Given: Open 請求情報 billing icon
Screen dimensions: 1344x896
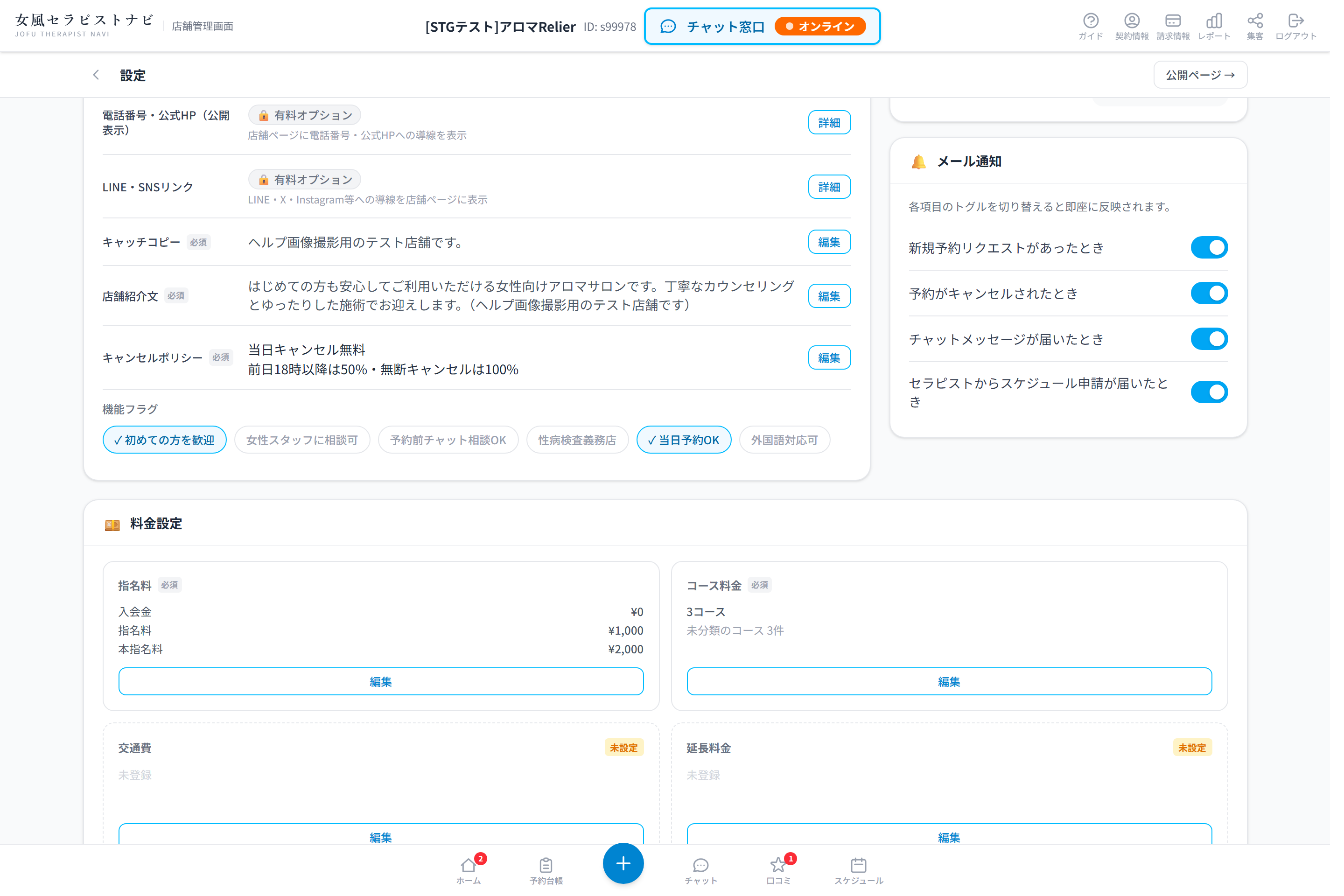Looking at the screenshot, I should 1184,26.
